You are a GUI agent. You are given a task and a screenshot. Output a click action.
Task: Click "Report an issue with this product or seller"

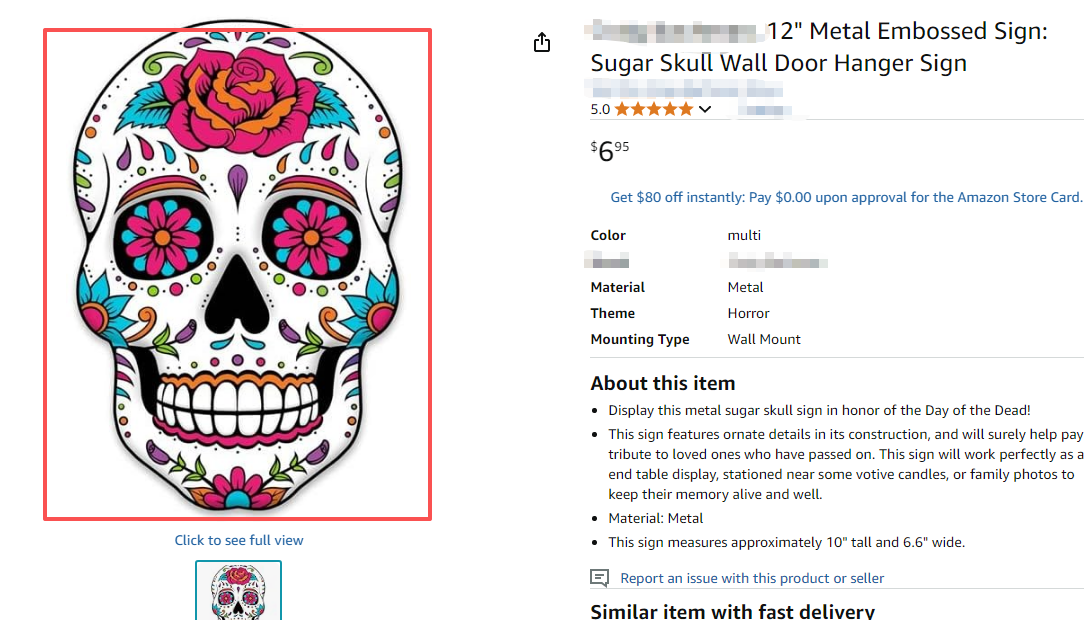point(752,578)
